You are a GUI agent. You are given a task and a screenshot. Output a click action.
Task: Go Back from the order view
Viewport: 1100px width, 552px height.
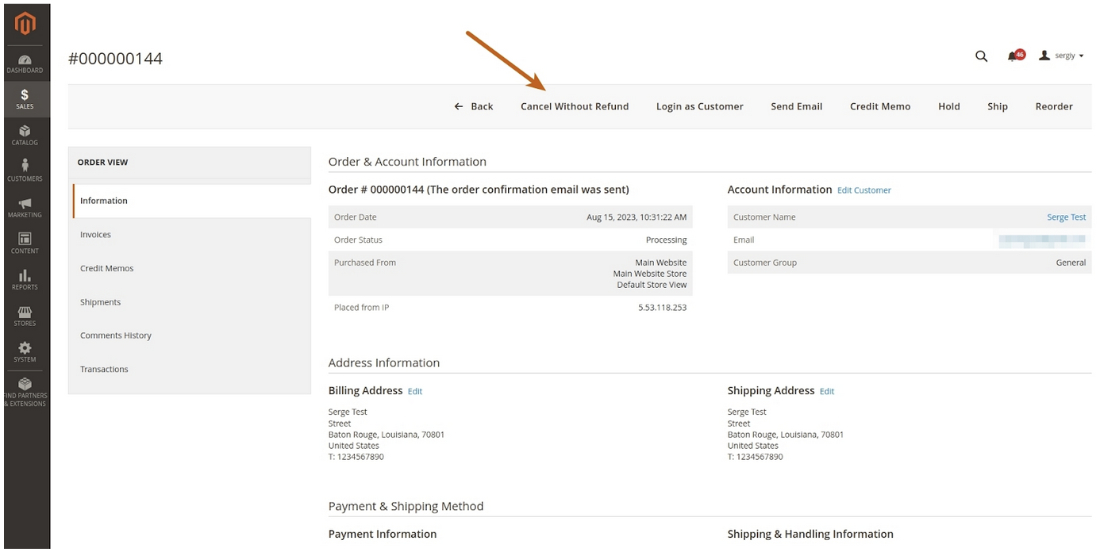474,107
